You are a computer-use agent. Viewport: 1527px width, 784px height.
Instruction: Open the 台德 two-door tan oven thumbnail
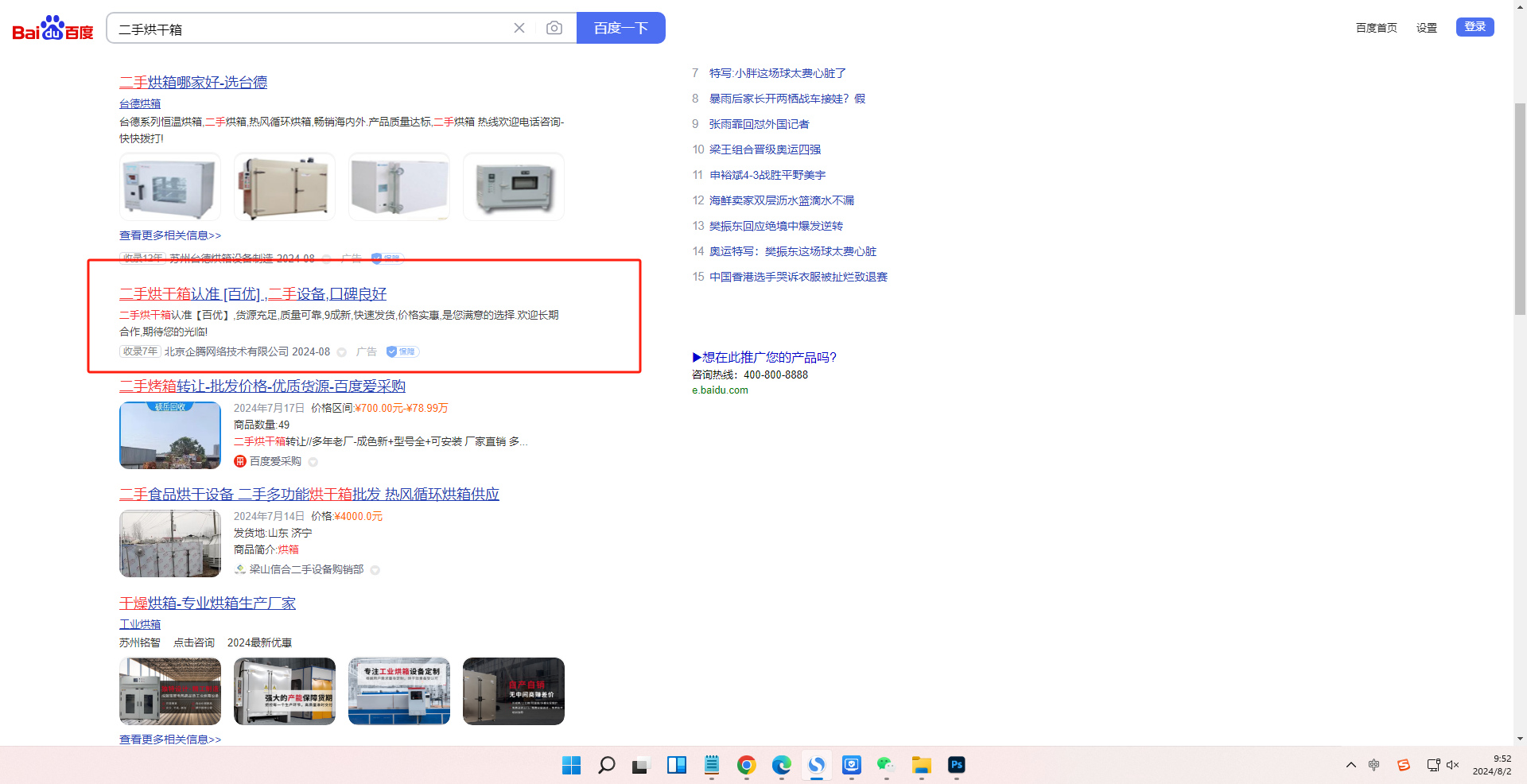coord(285,187)
